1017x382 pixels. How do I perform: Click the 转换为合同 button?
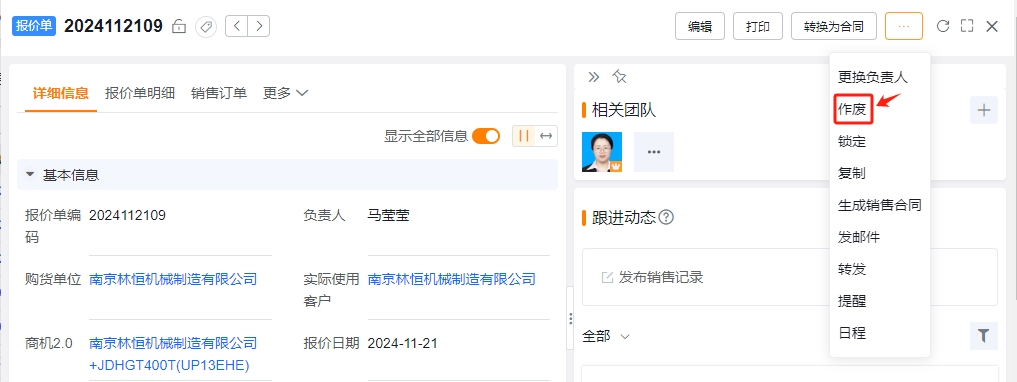tap(834, 27)
